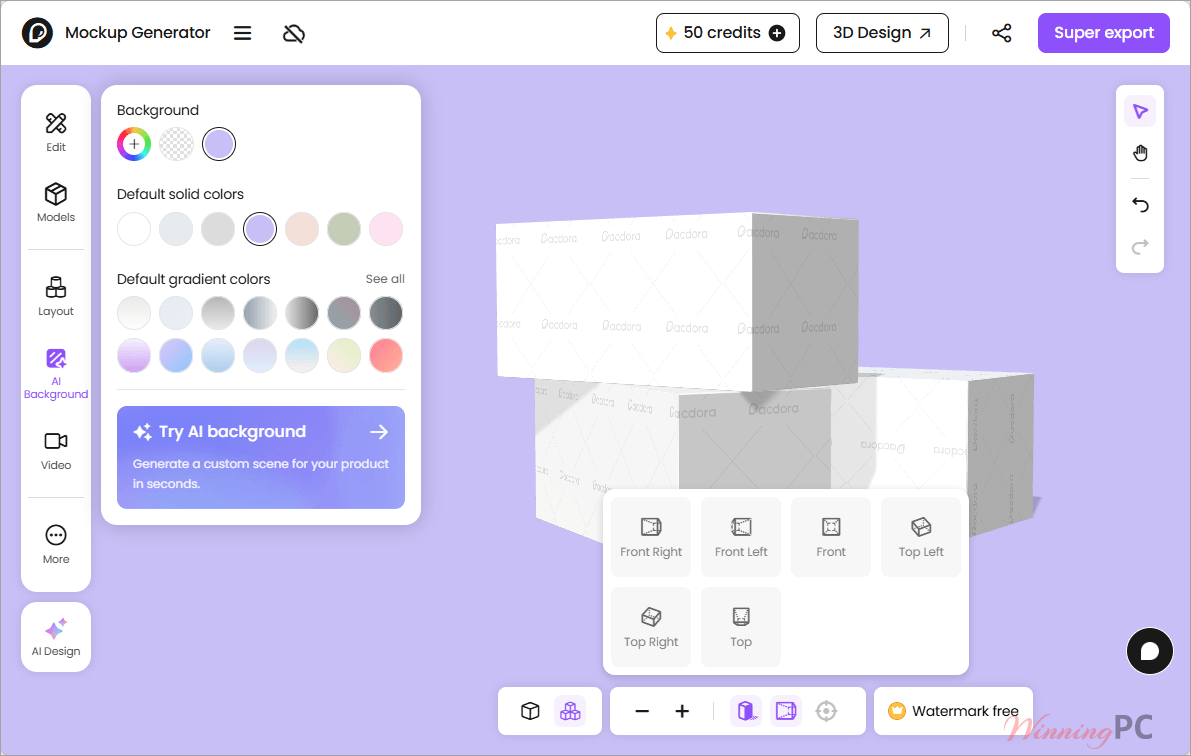Open the Video panel

55,451
